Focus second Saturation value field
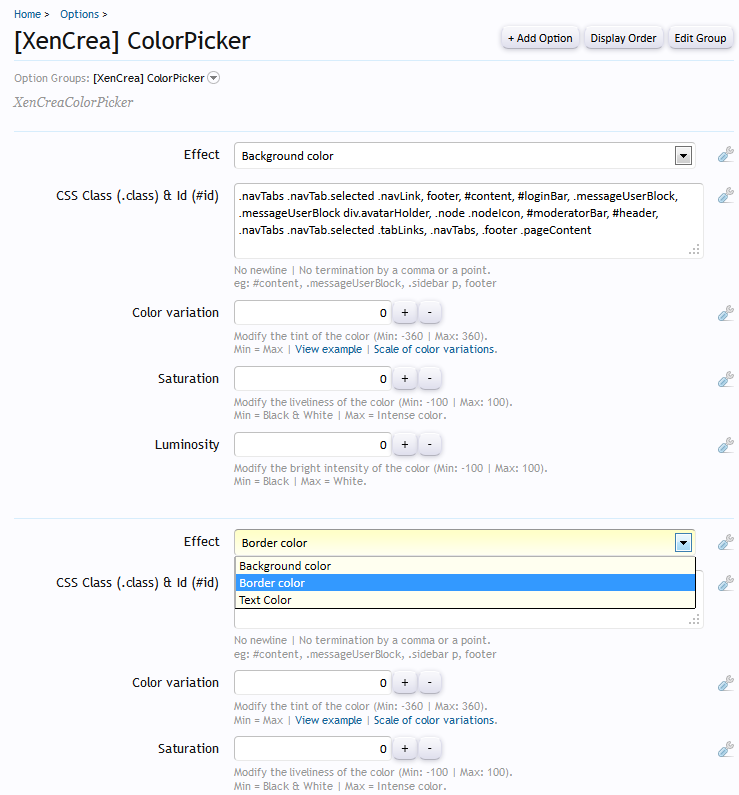The image size is (739, 795). pyautogui.click(x=312, y=748)
